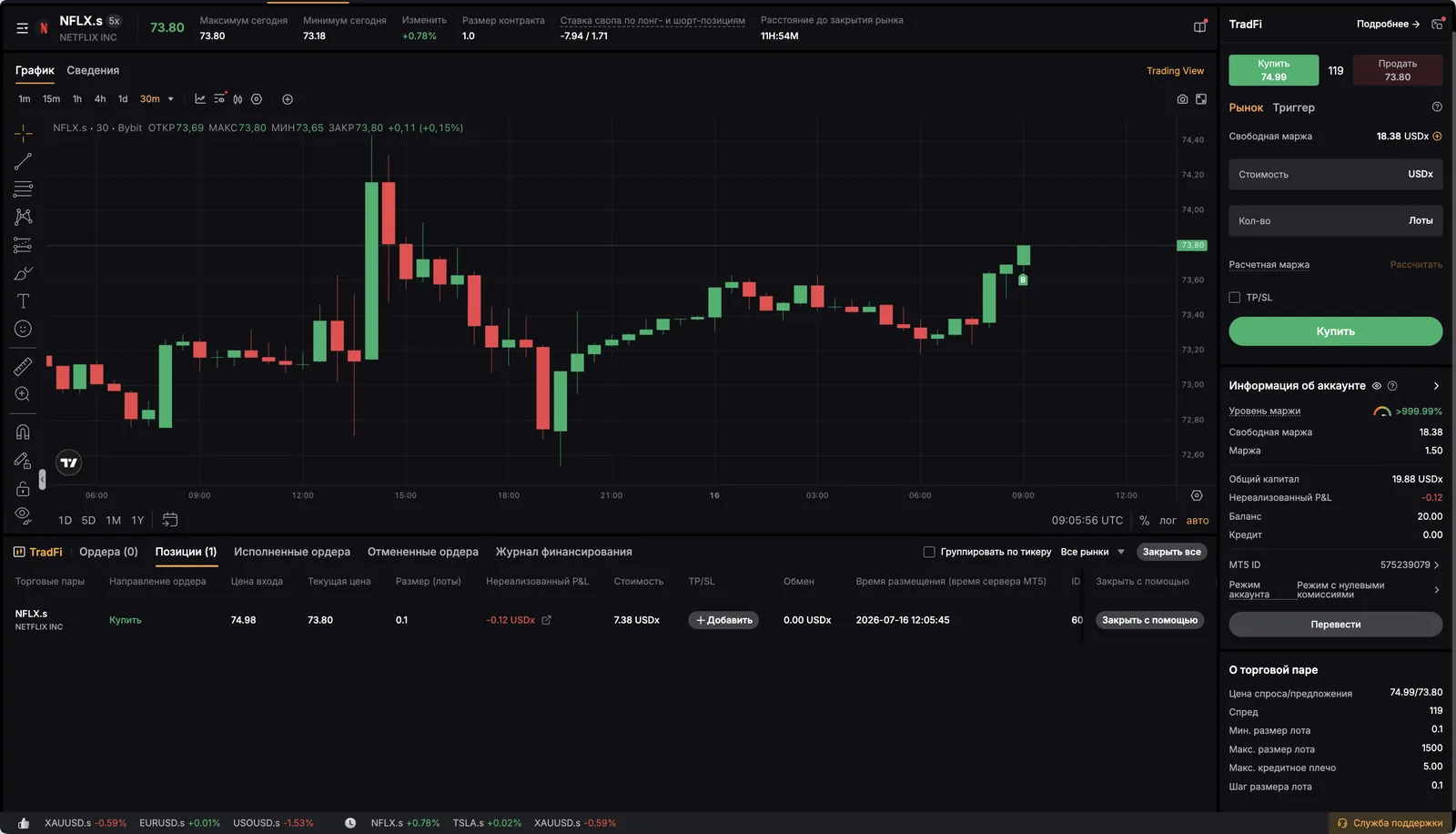Expand the Режим аккаунта chevron
The image size is (1456, 834).
coord(1437,590)
